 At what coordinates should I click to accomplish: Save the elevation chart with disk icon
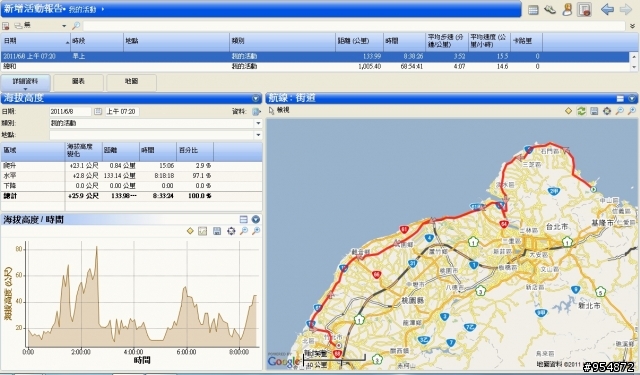[217, 231]
